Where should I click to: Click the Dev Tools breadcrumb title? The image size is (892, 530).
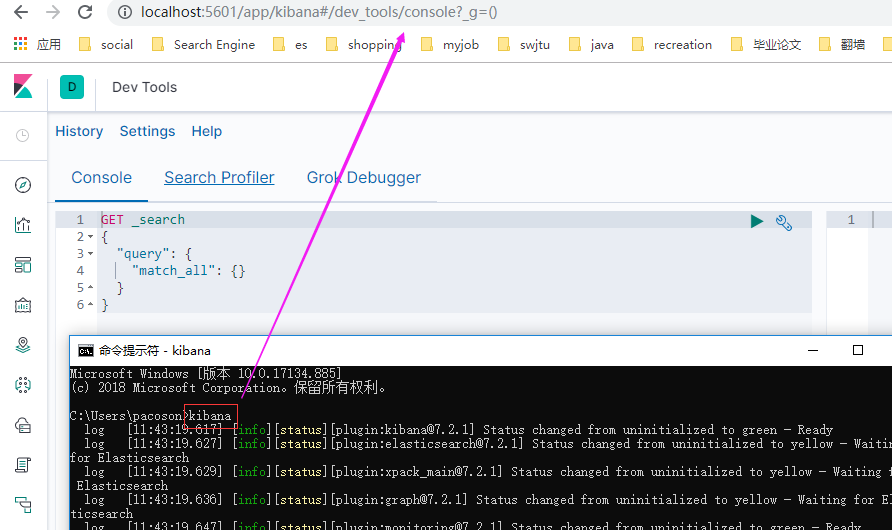click(144, 87)
